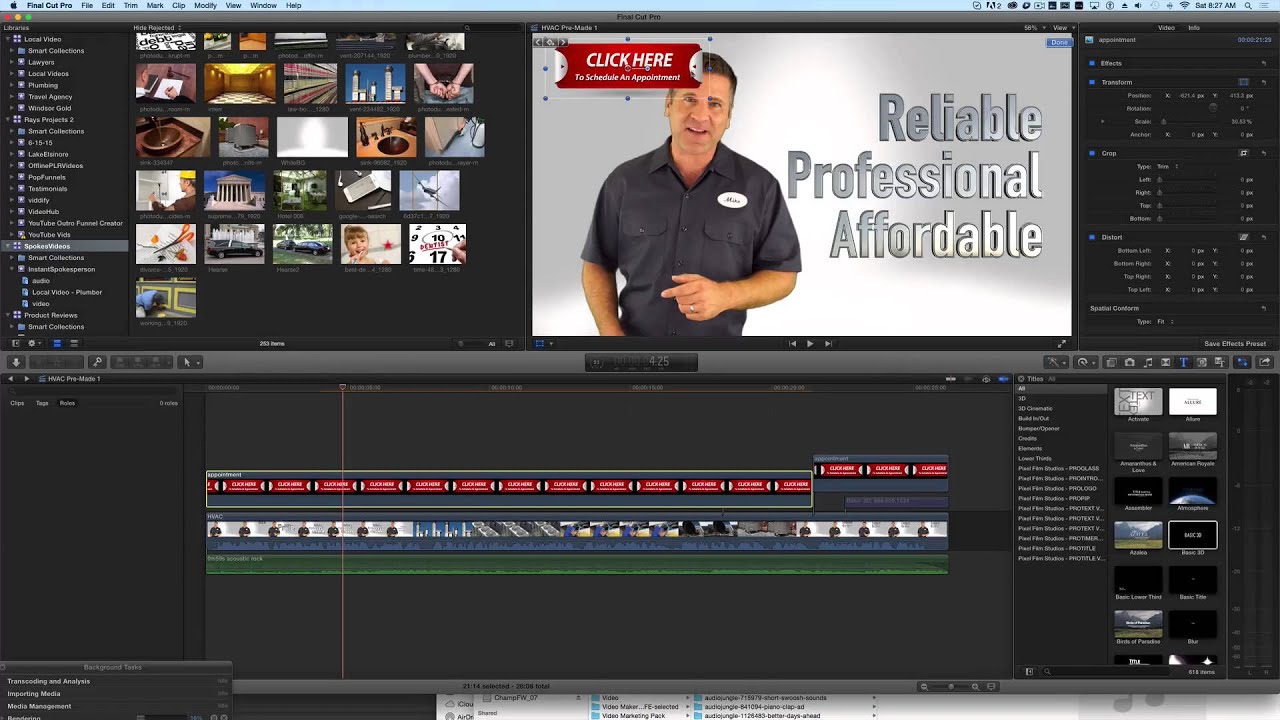The height and width of the screenshot is (720, 1280).
Task: Click the Enhancements magic wand icon
Action: (1056, 362)
